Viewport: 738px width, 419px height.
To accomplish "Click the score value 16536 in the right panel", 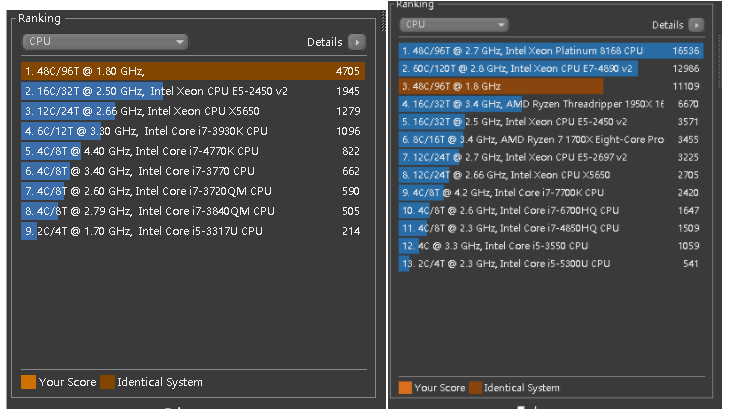I will (685, 51).
